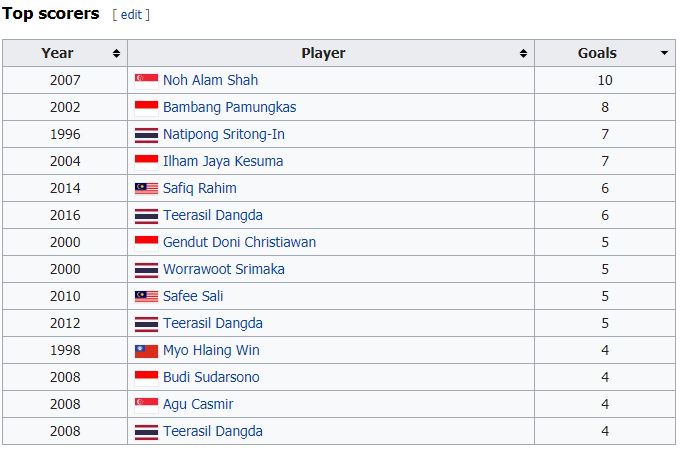Viewport: 680px width, 450px height.
Task: Click Malaysia flag beside Safee Sali
Action: (x=146, y=296)
